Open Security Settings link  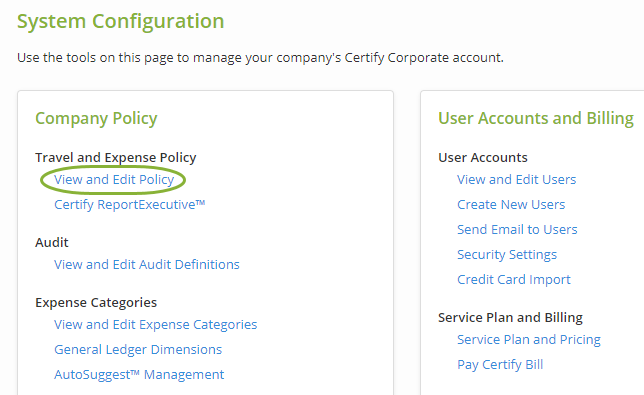[x=507, y=255]
